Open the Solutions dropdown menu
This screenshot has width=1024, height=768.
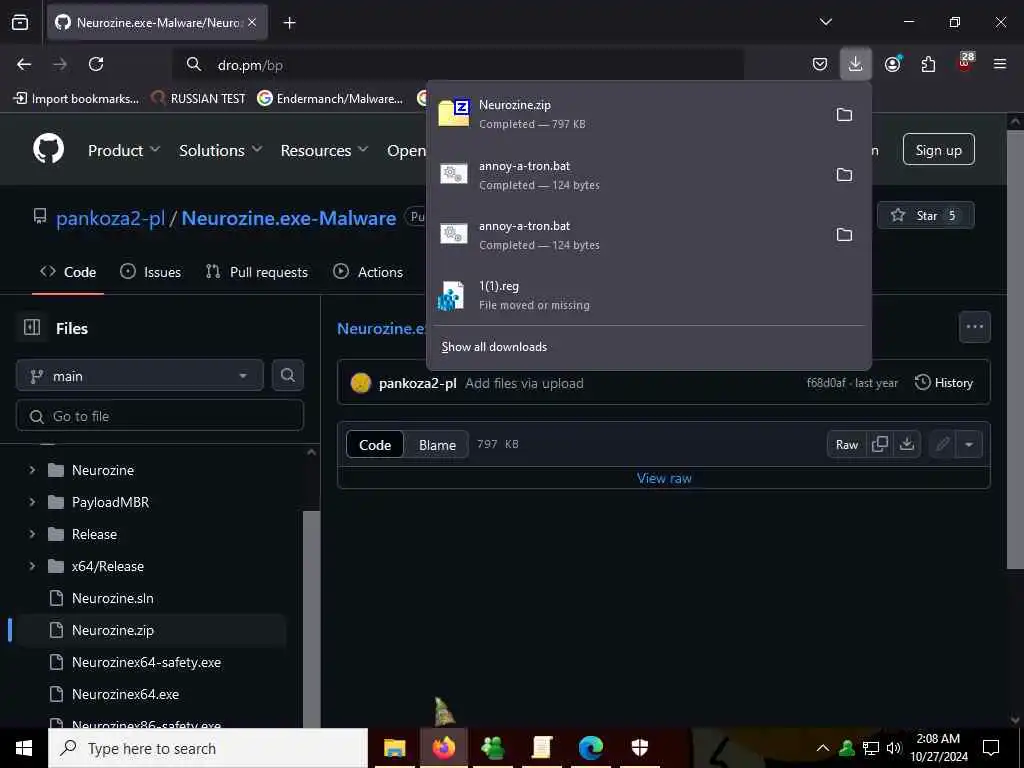click(221, 150)
